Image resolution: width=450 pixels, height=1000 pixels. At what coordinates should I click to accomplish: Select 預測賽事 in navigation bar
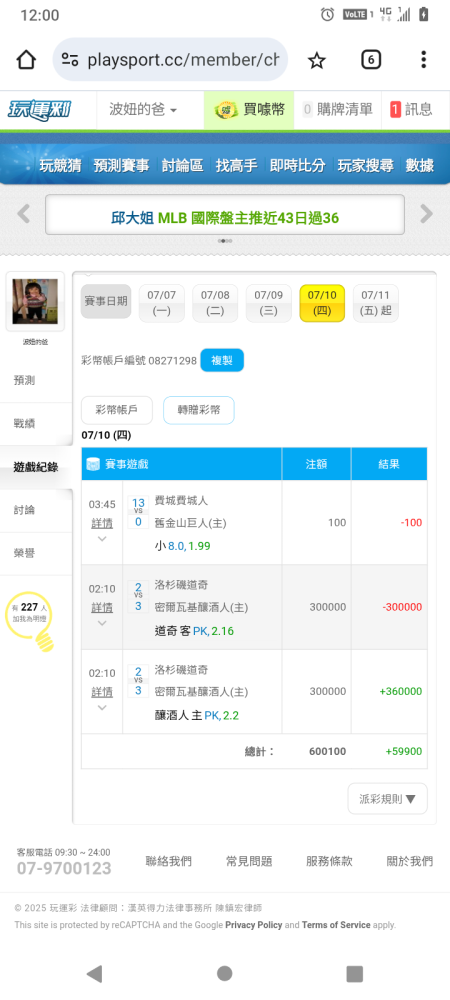click(121, 166)
